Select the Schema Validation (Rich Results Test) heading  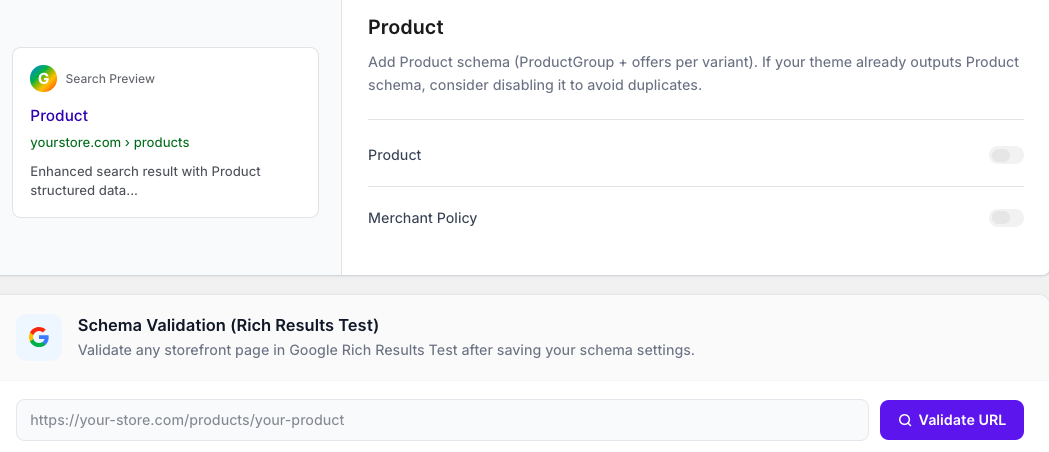point(228,326)
